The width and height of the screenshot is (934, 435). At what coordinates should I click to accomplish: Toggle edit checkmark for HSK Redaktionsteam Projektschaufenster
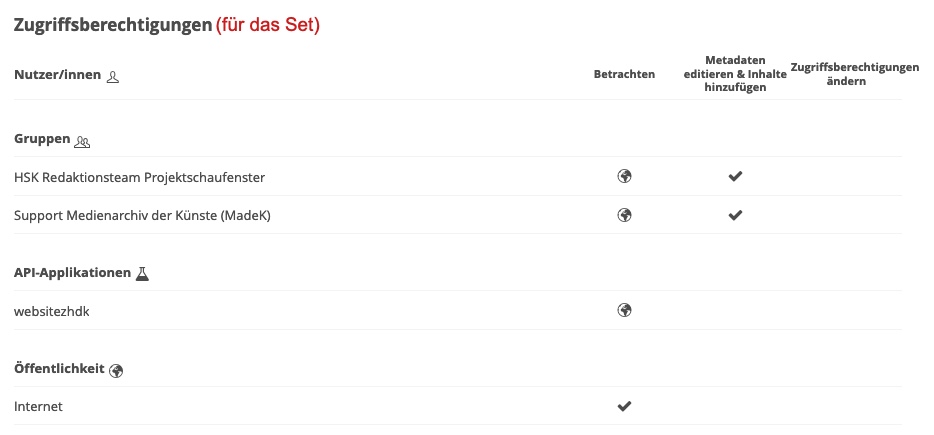coord(735,177)
